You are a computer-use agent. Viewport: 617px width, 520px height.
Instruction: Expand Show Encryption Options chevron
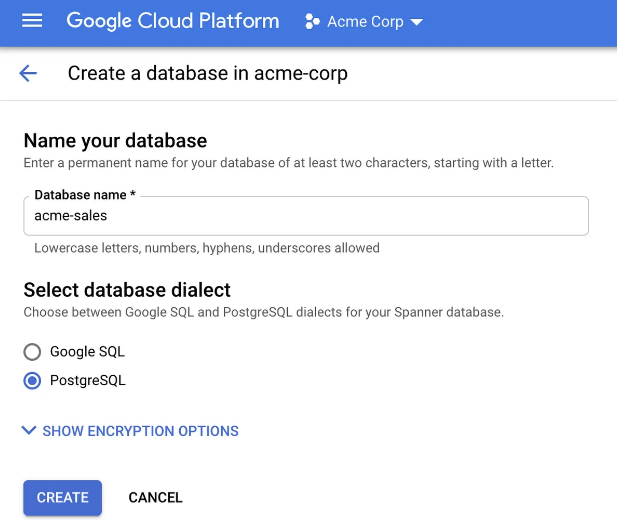click(29, 430)
